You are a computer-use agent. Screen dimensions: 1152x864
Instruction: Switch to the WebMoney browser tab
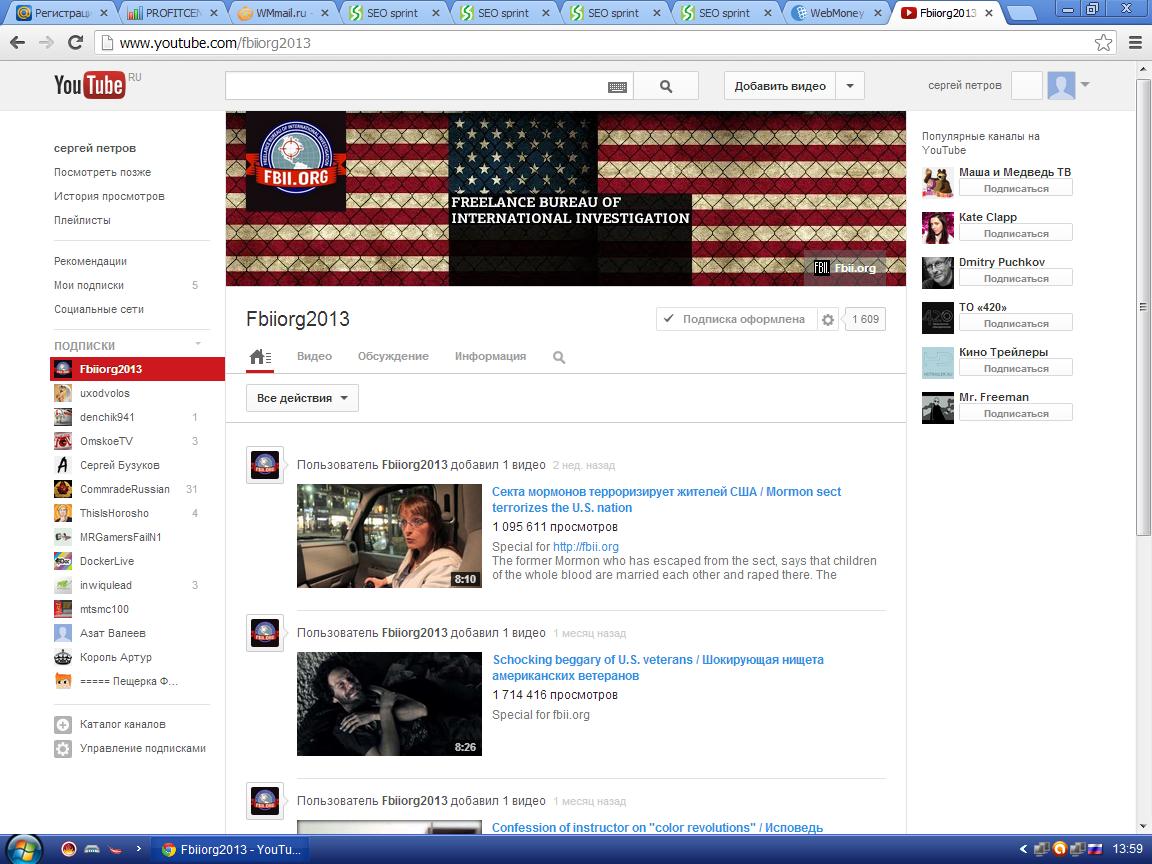(836, 12)
